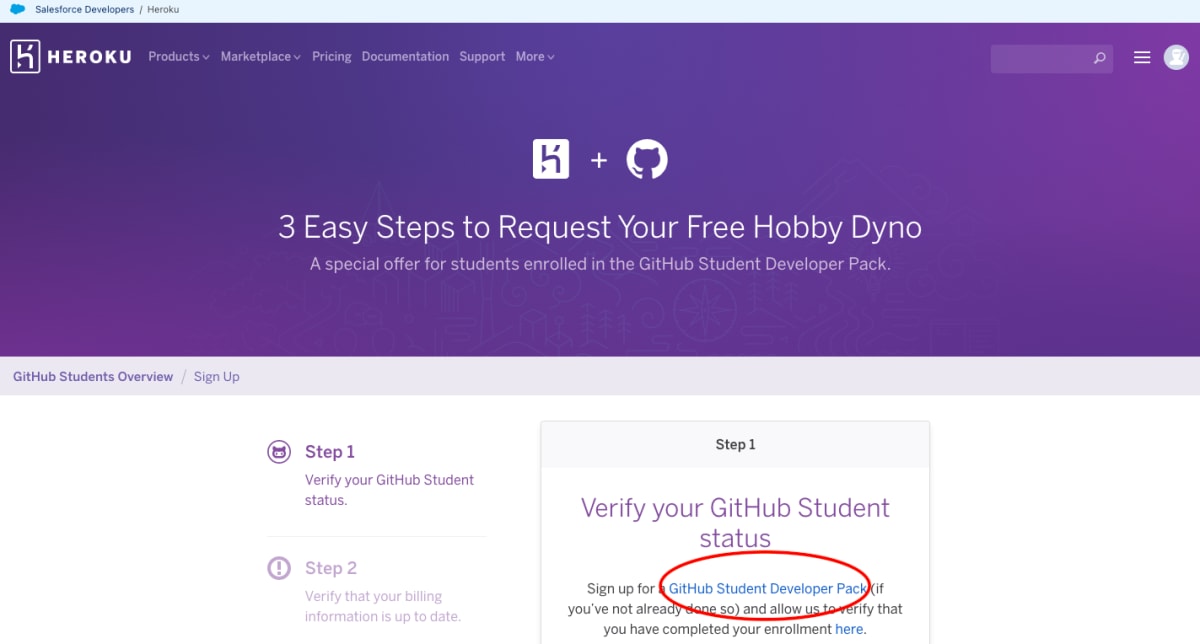Expand the Products dropdown menu
The width and height of the screenshot is (1200, 644).
click(179, 57)
